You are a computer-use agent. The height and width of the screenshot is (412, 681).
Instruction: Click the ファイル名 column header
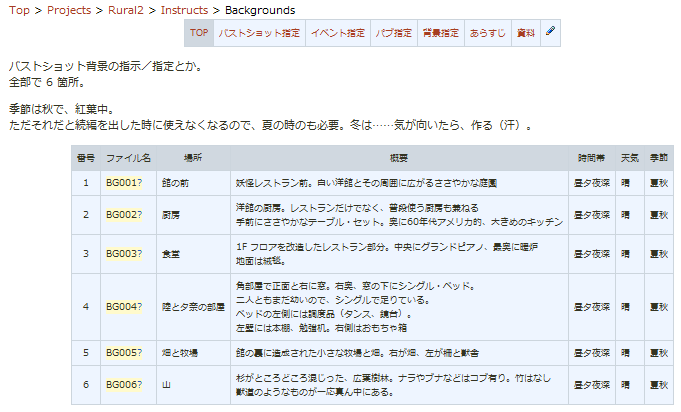pyautogui.click(x=128, y=158)
